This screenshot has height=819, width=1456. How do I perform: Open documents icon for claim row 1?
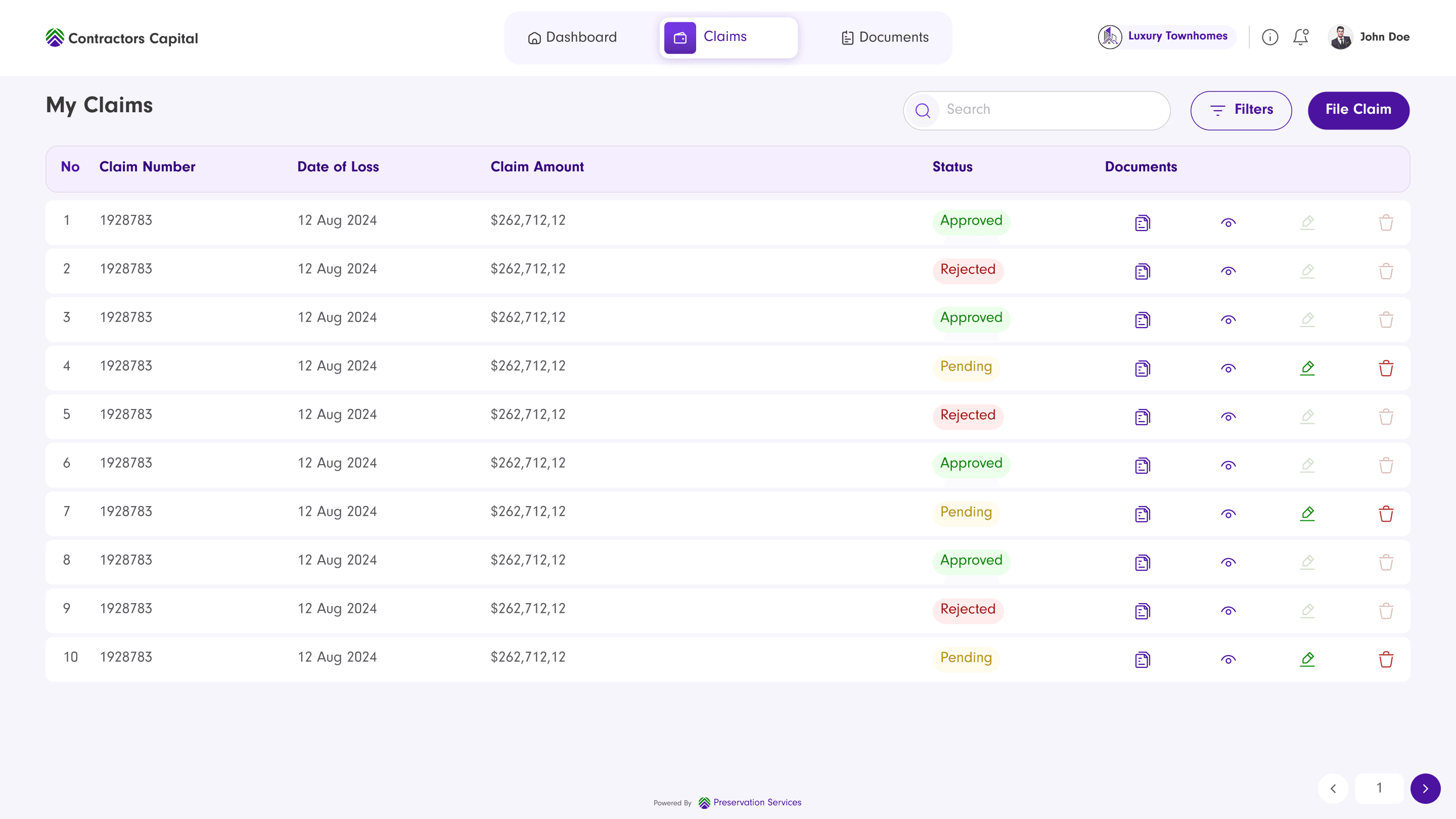click(1143, 222)
